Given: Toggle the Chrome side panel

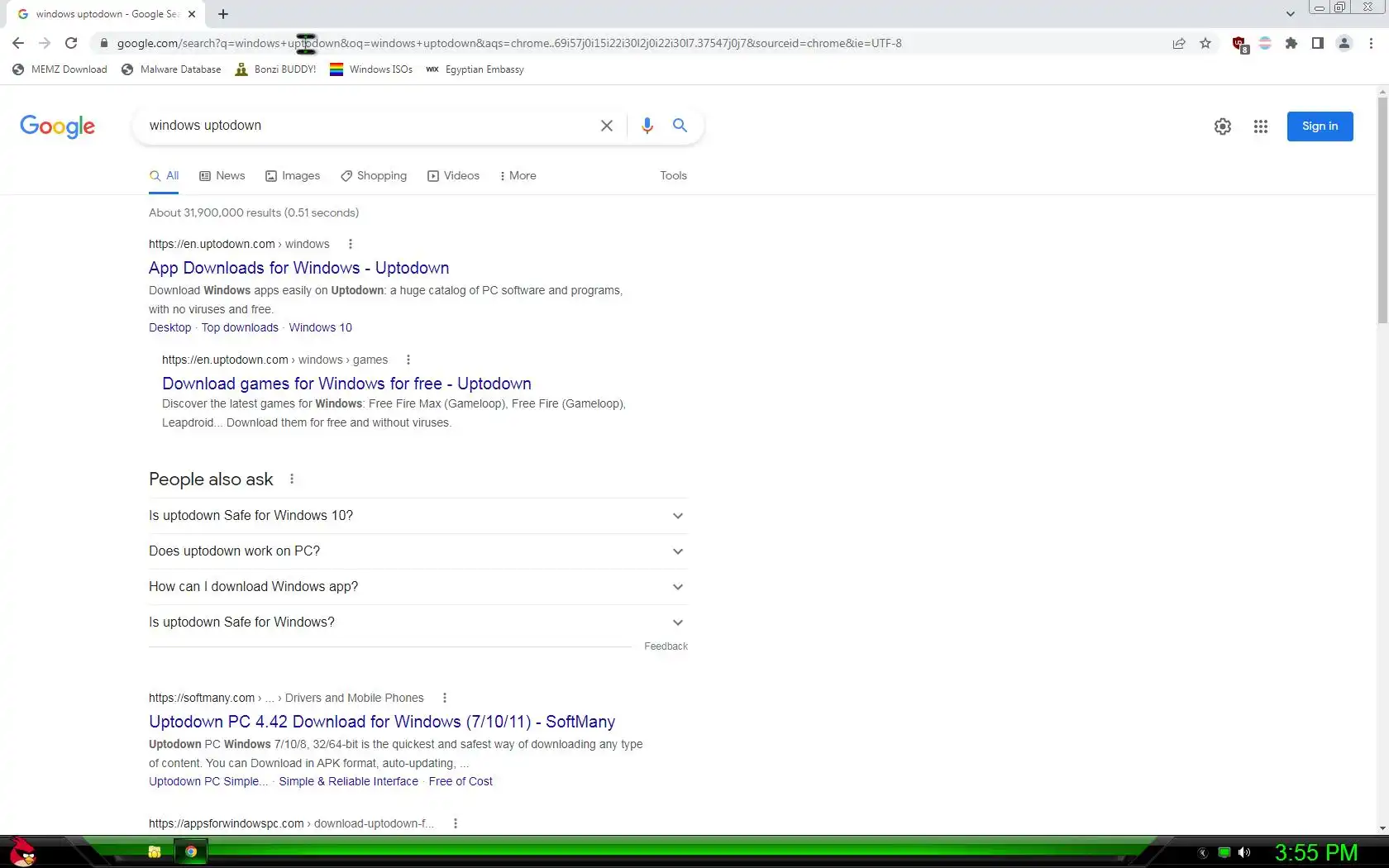Looking at the screenshot, I should click(x=1318, y=43).
